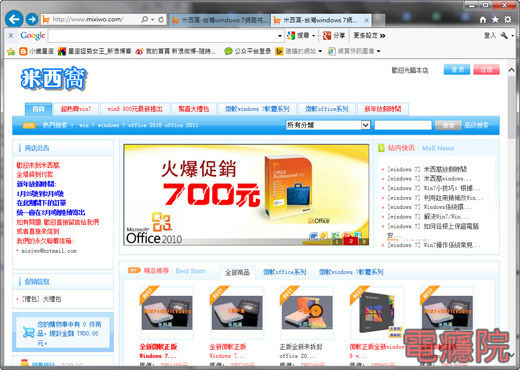Open the 新浪博客 bookmark

click(x=95, y=51)
